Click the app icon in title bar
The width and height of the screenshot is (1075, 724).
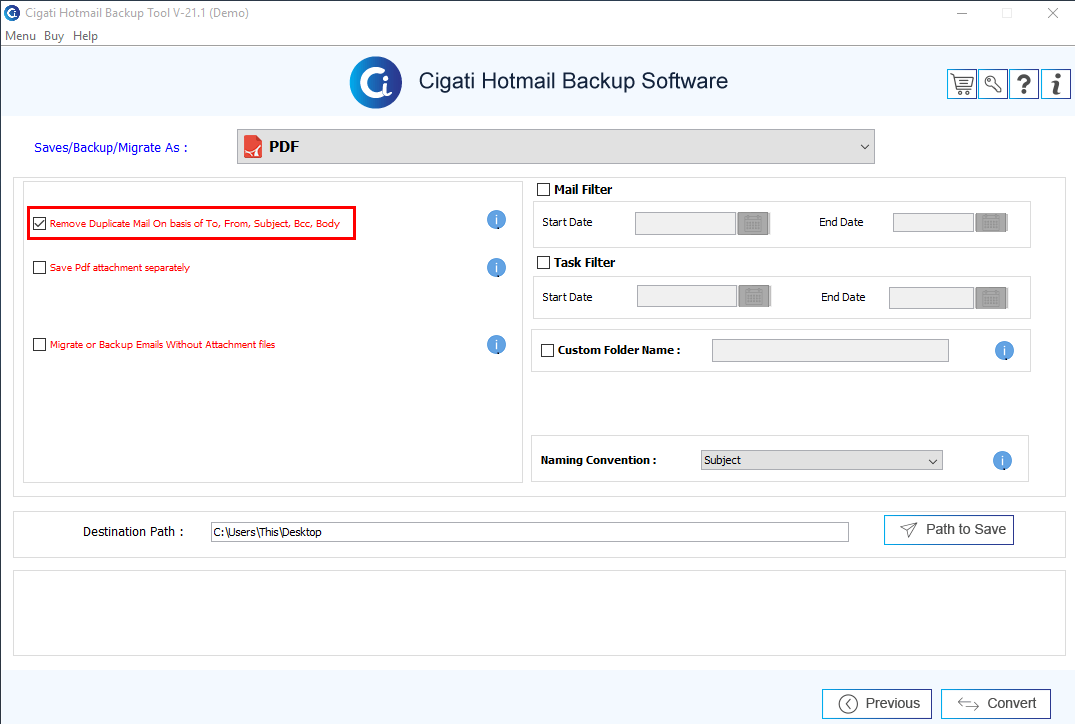[12, 12]
